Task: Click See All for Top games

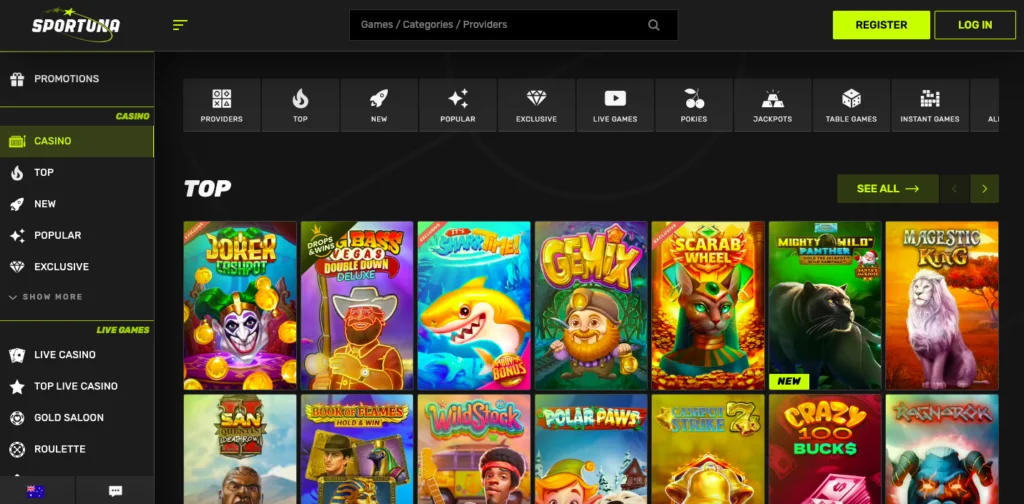Action: tap(888, 189)
